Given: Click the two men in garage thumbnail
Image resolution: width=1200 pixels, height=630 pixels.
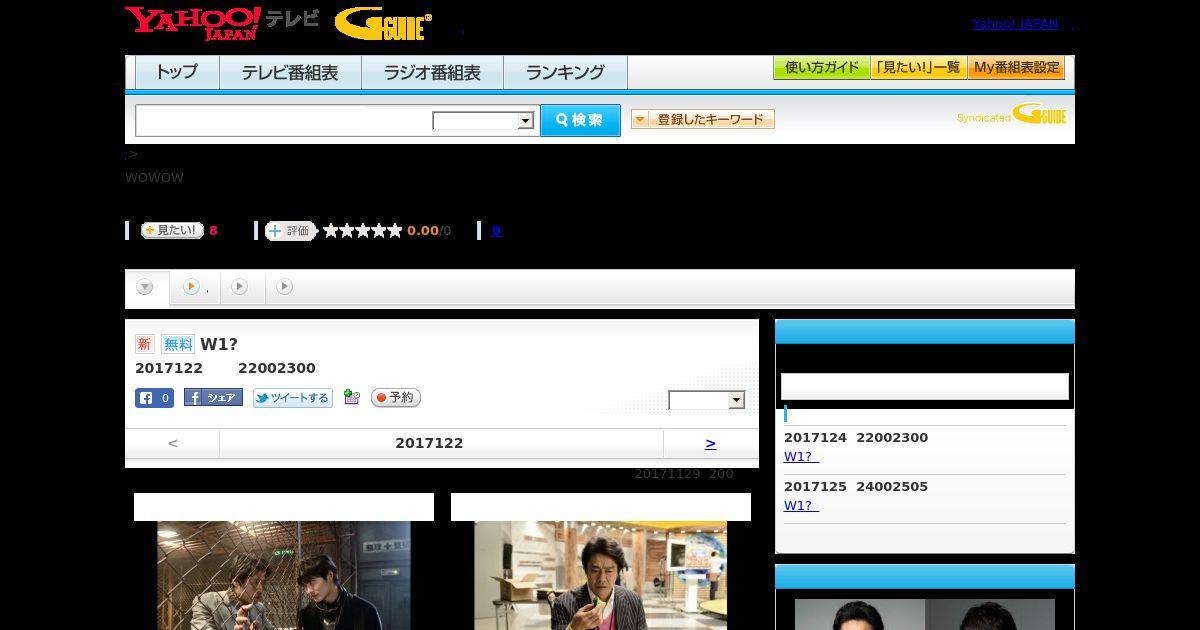Looking at the screenshot, I should click(x=284, y=575).
